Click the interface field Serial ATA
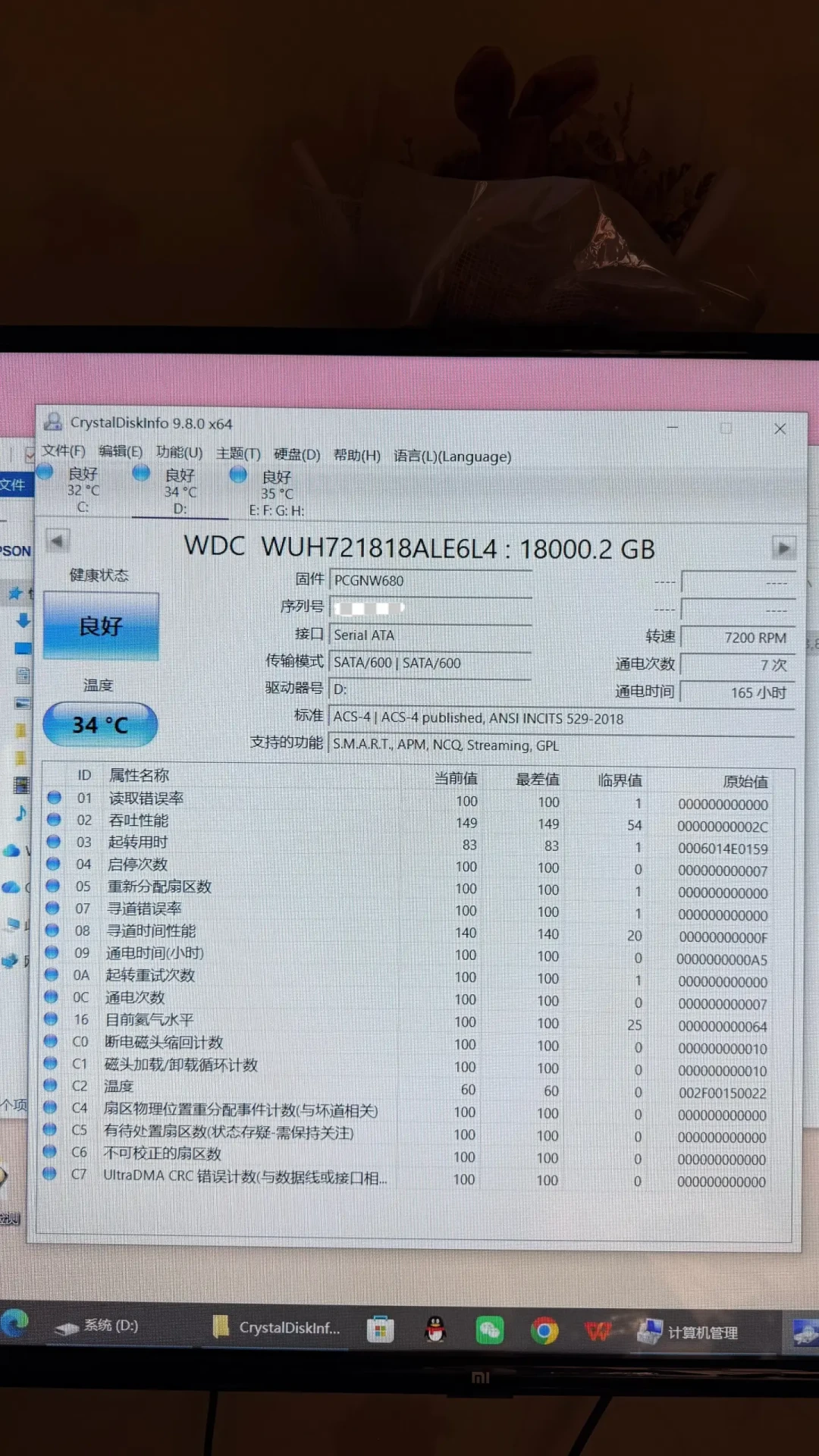This screenshot has width=819, height=1456. (431, 635)
